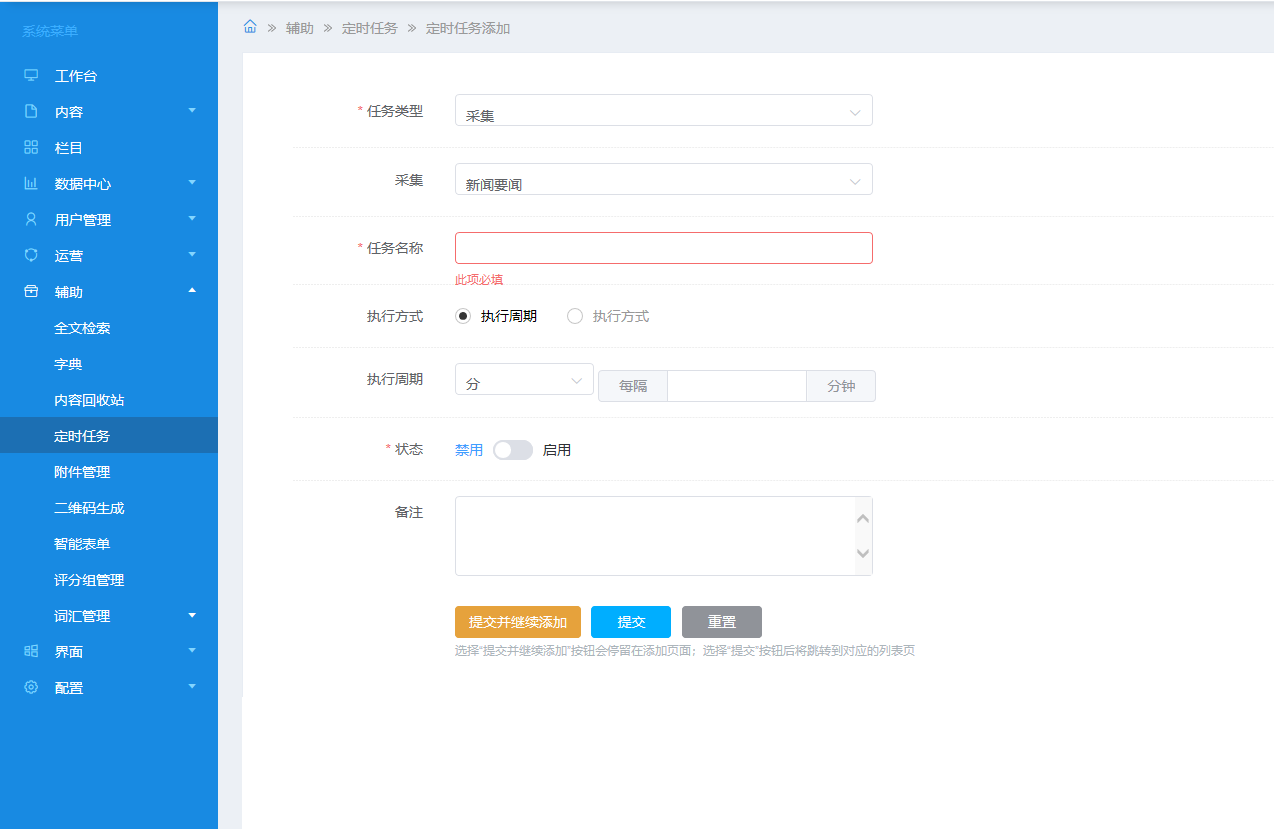This screenshot has width=1274, height=829.
Task: Click the 栏目 grid icon
Action: coord(31,147)
